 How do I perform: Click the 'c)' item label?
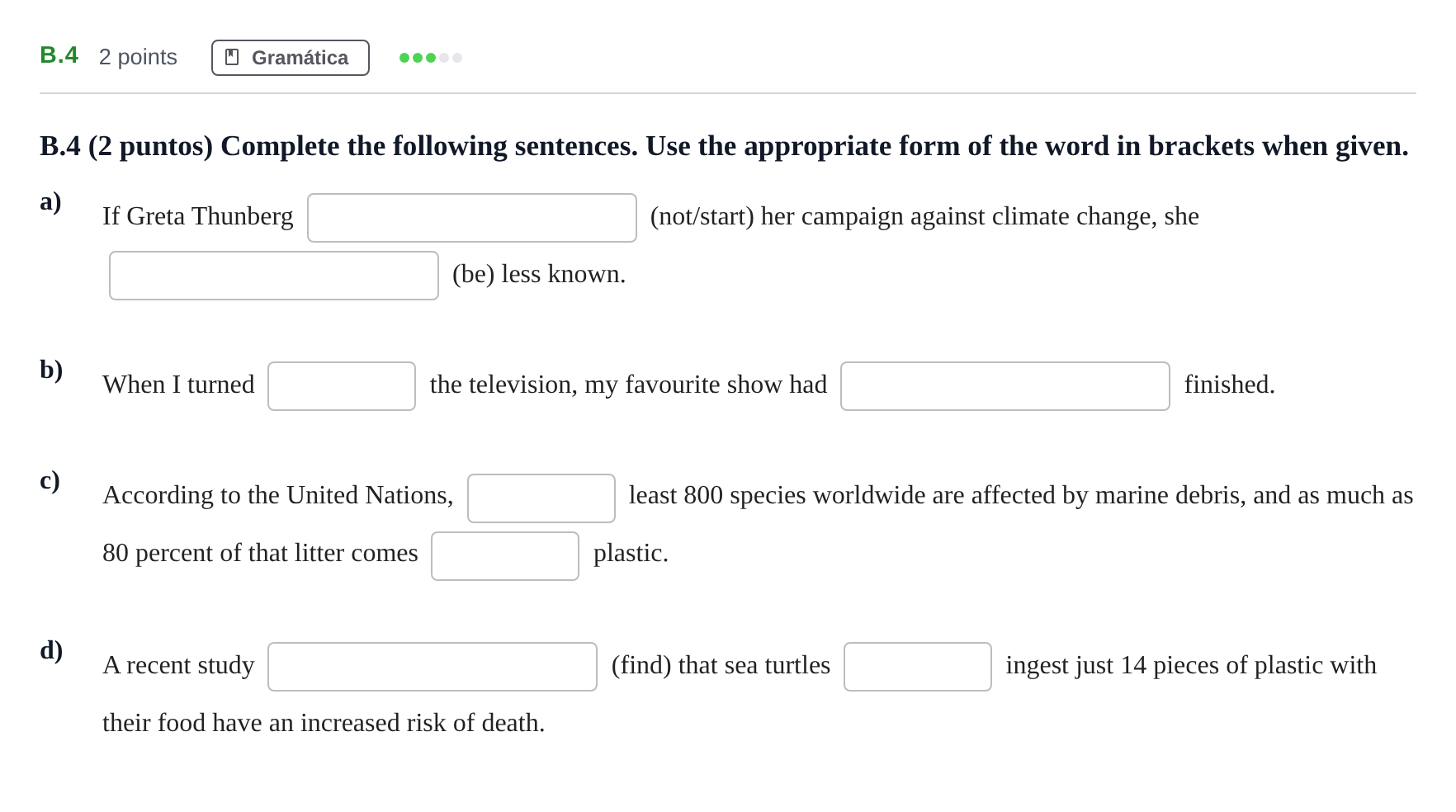coord(50,480)
